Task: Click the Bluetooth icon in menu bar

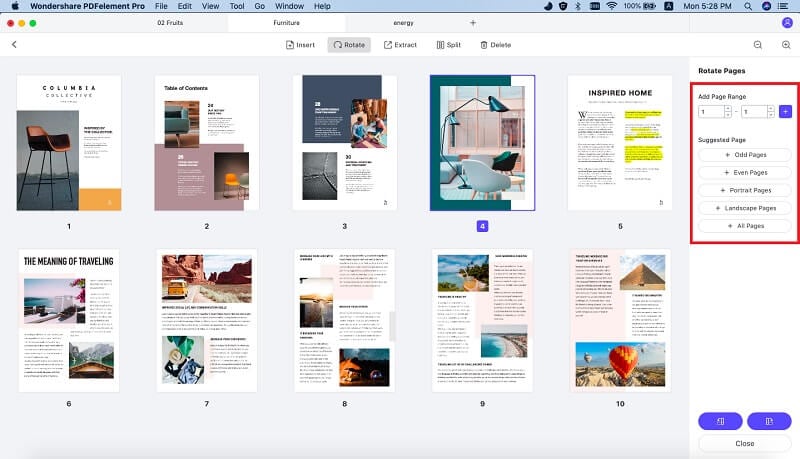Action: [x=578, y=6]
